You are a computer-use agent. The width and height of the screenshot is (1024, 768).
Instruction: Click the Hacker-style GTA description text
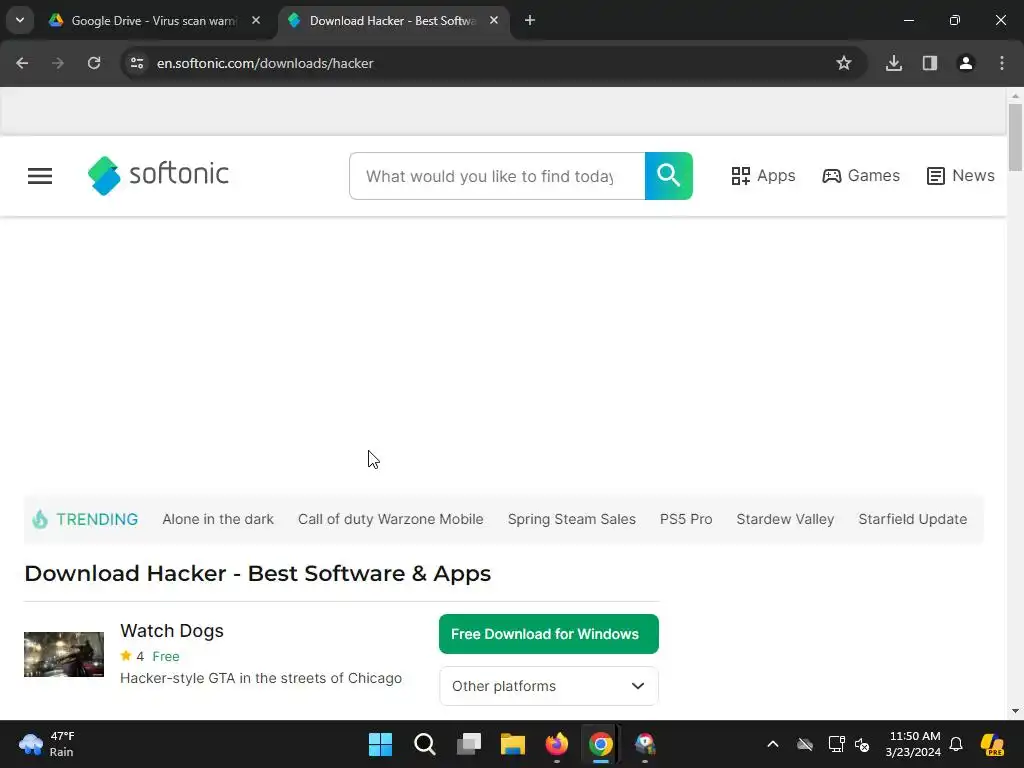click(261, 678)
